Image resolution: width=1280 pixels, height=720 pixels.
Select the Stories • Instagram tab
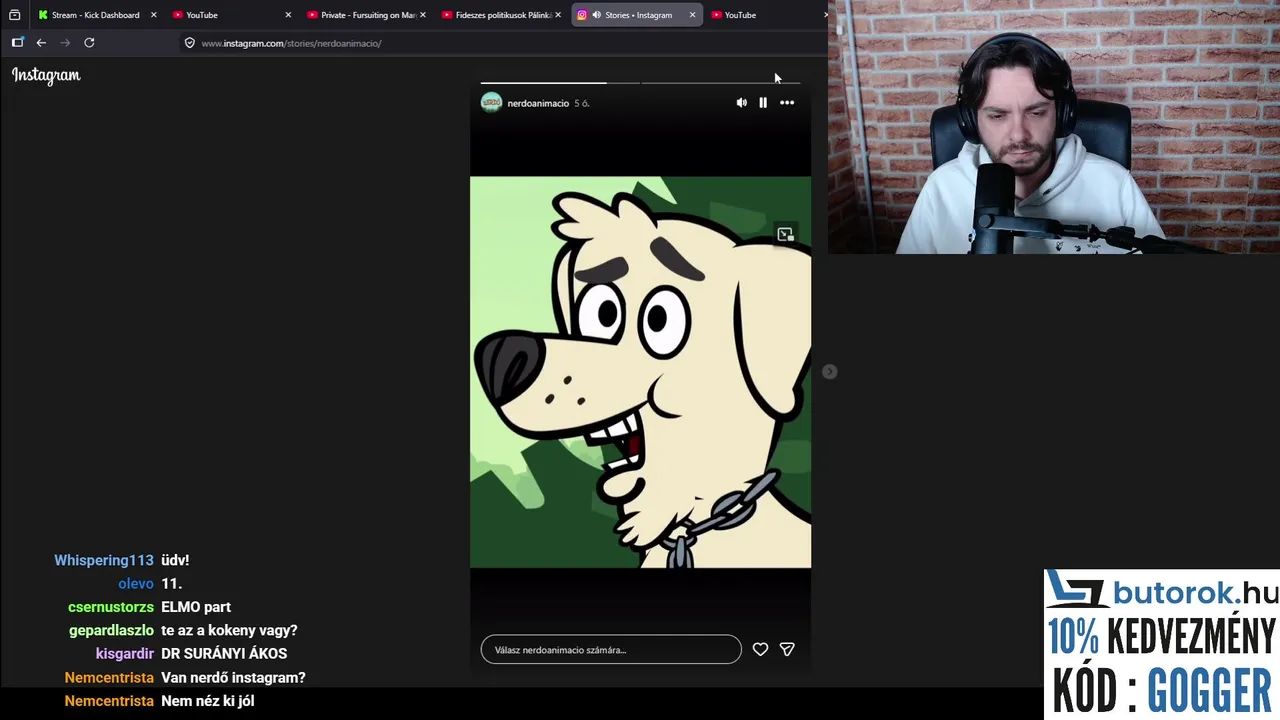(638, 15)
